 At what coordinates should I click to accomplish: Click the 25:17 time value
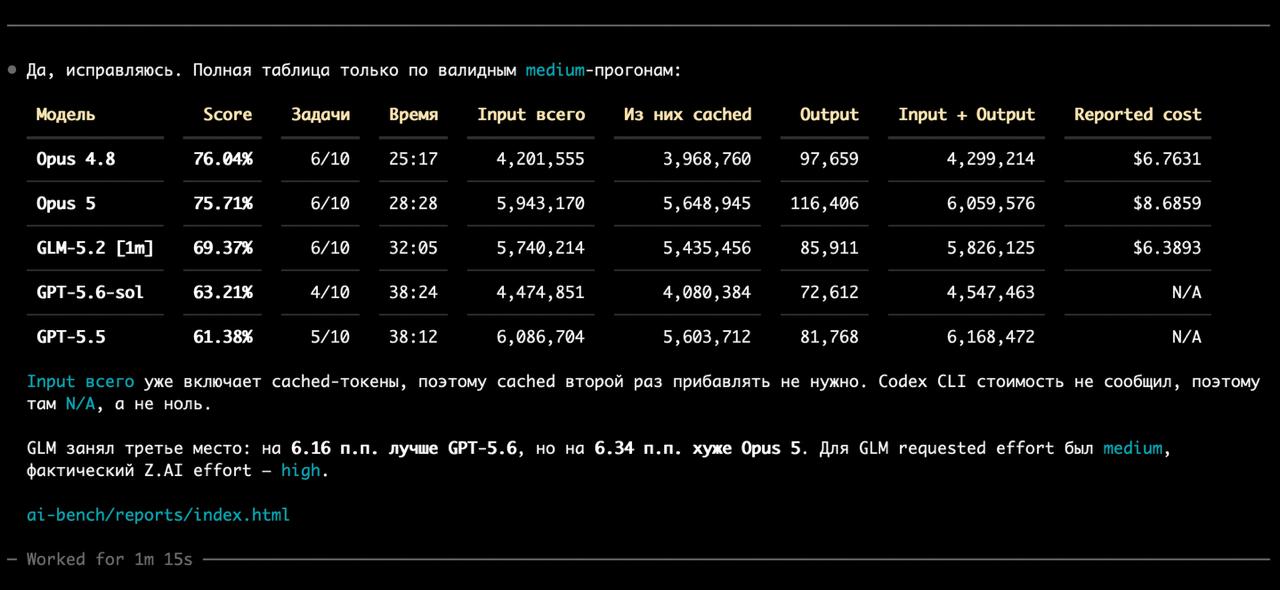(414, 158)
